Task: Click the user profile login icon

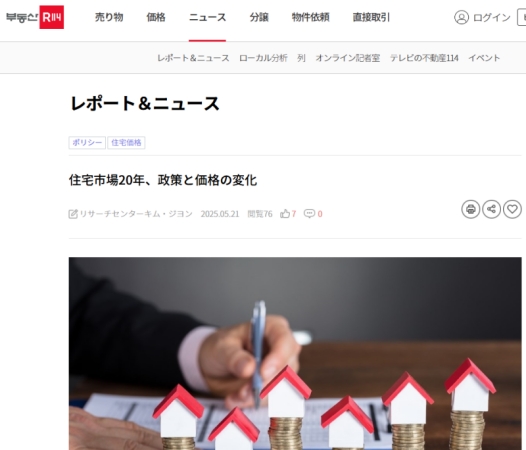Action: (x=461, y=17)
